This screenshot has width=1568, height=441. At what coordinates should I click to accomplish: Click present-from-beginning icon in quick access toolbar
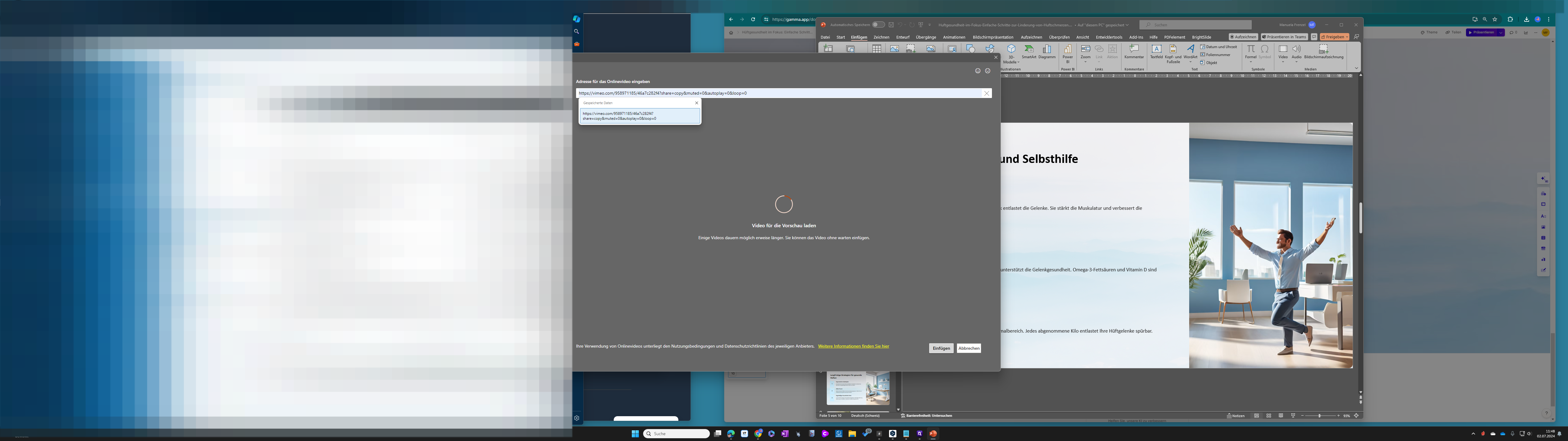[920, 25]
